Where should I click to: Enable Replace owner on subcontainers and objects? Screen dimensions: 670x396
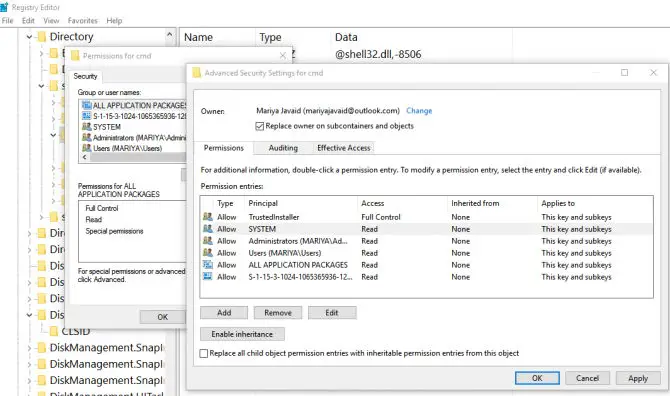coord(260,126)
